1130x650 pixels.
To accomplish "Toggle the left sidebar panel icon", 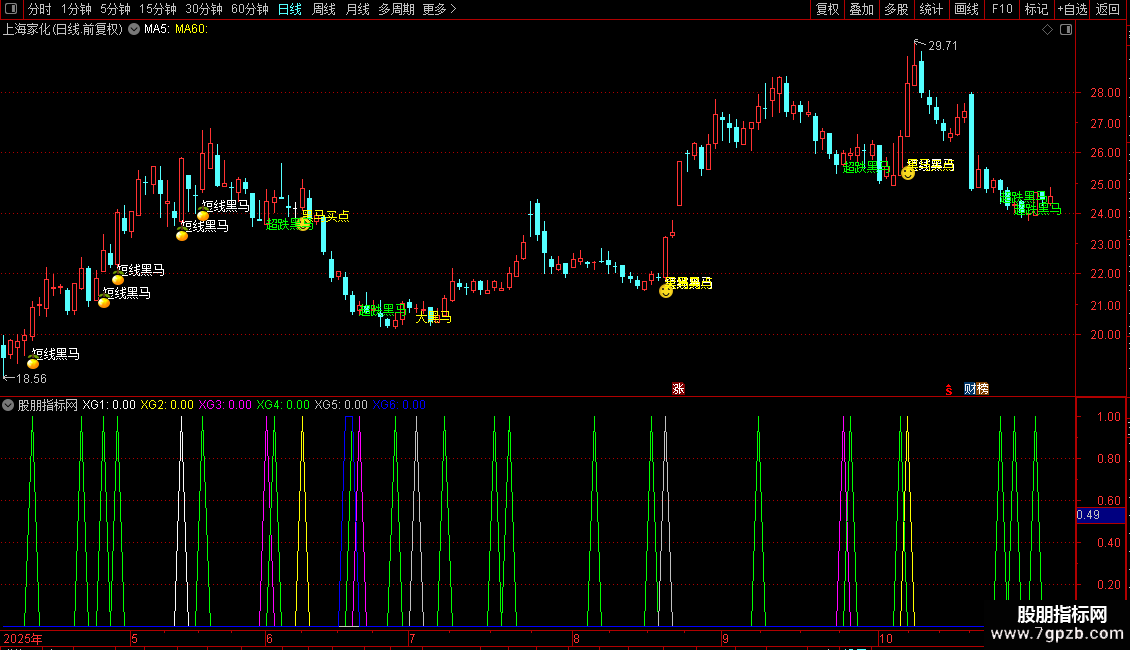I will pos(11,9).
